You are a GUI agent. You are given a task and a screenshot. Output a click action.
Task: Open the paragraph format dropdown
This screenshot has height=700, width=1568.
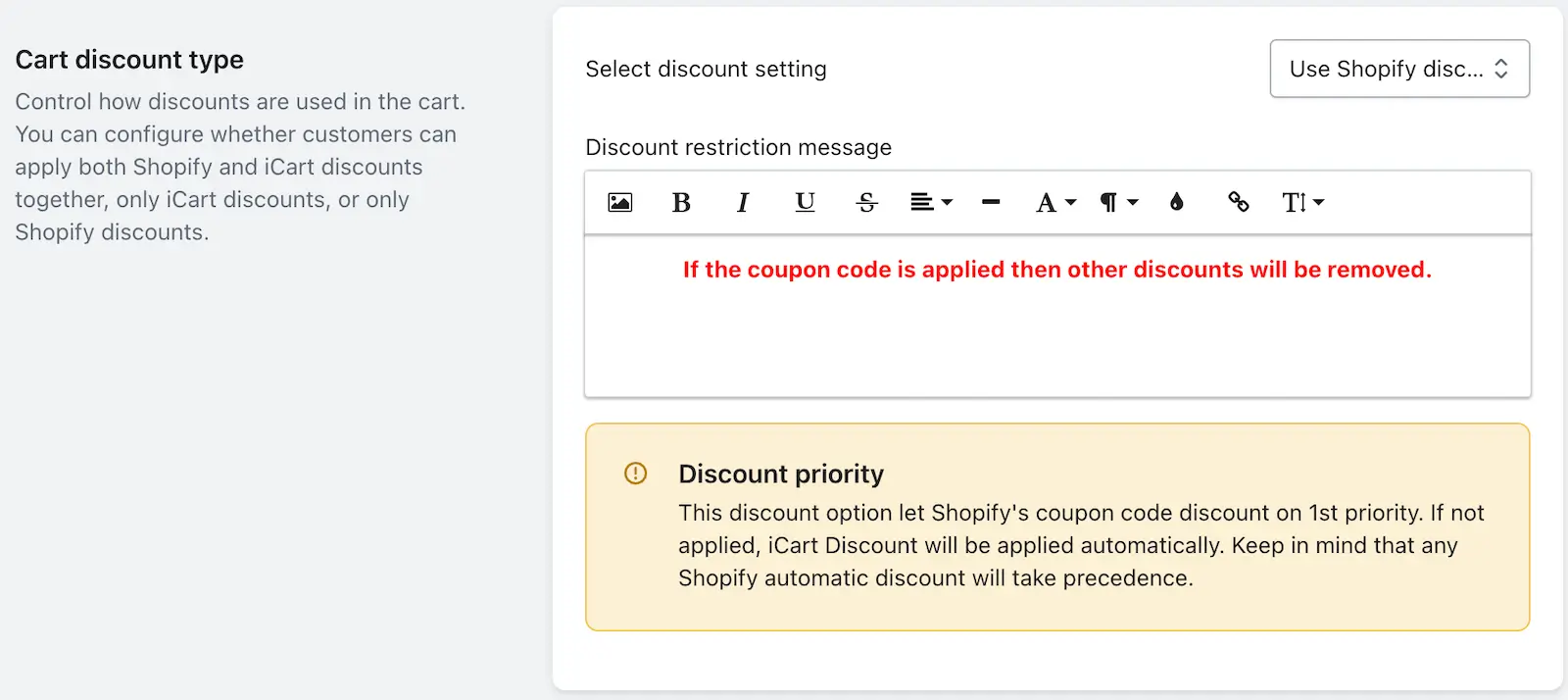coord(1119,203)
